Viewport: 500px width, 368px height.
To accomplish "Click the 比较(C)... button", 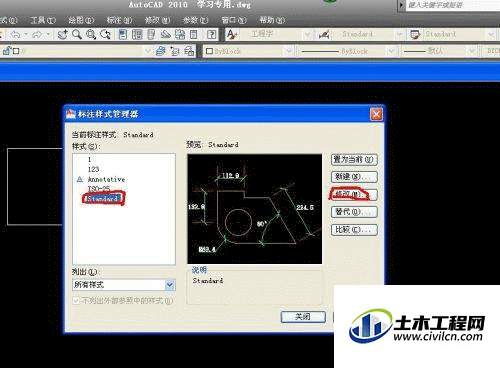I will [354, 230].
